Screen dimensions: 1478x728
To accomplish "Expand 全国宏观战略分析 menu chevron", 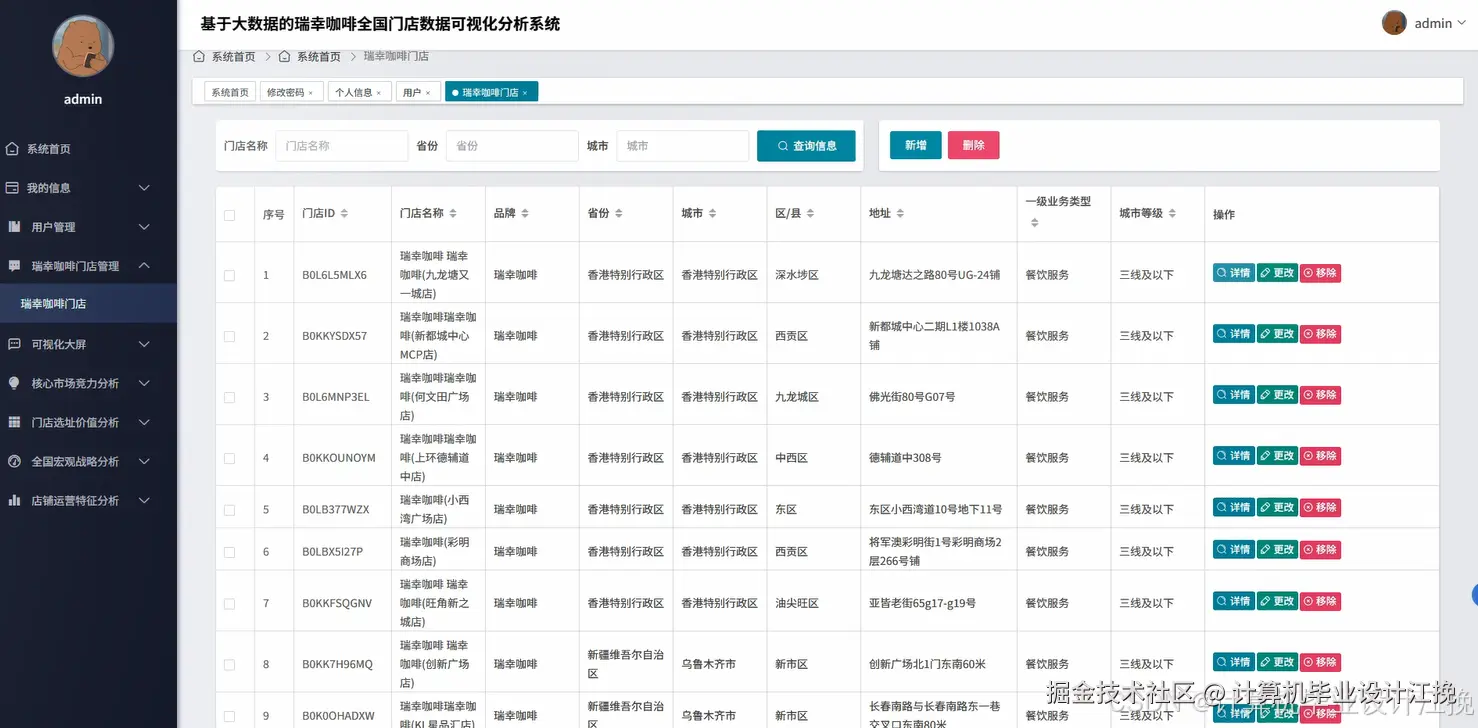I will pos(144,461).
